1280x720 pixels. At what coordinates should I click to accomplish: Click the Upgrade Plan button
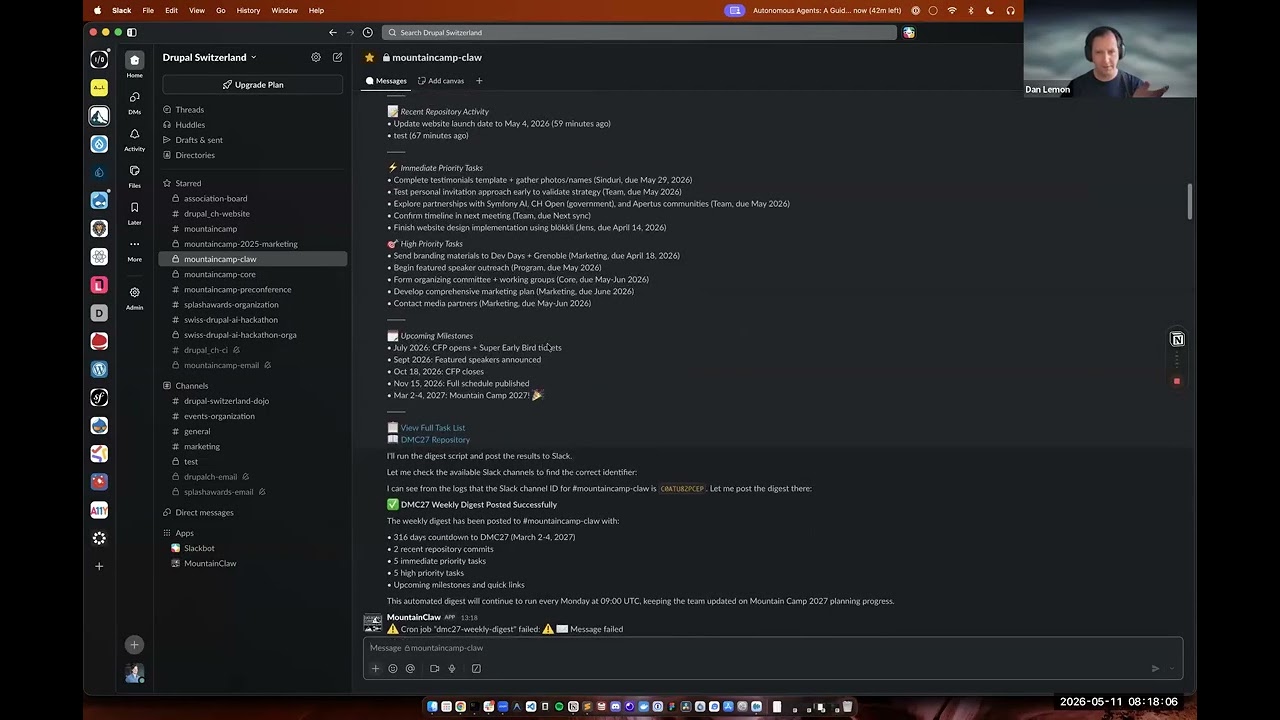coord(253,85)
